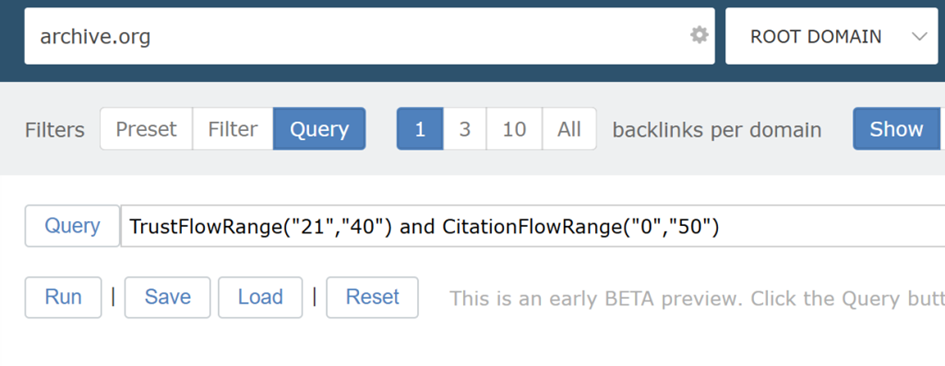Image resolution: width=945 pixels, height=366 pixels.
Task: Switch to the Filter tab
Action: pyautogui.click(x=233, y=129)
